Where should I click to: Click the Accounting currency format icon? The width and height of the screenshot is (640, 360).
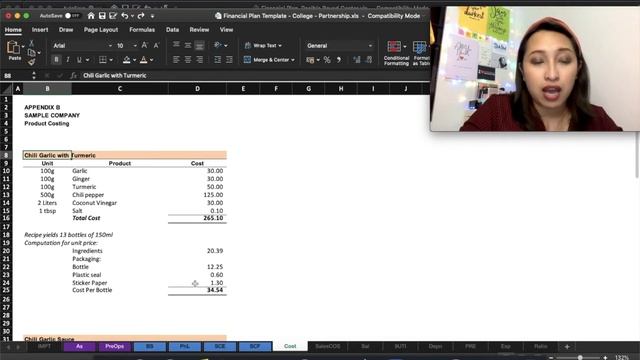pos(310,60)
